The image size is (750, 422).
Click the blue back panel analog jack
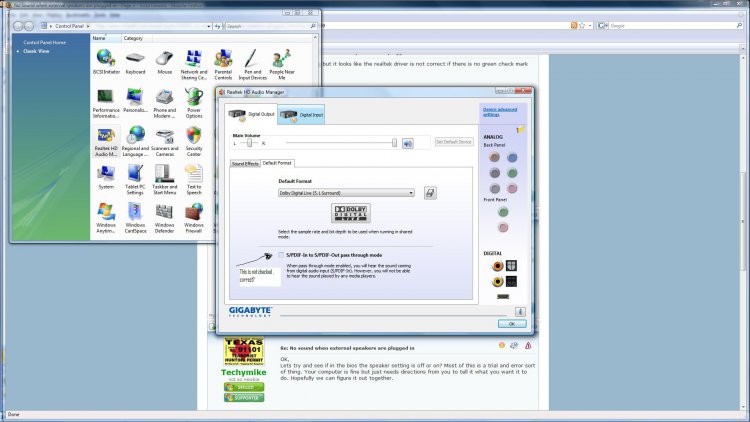[x=512, y=157]
